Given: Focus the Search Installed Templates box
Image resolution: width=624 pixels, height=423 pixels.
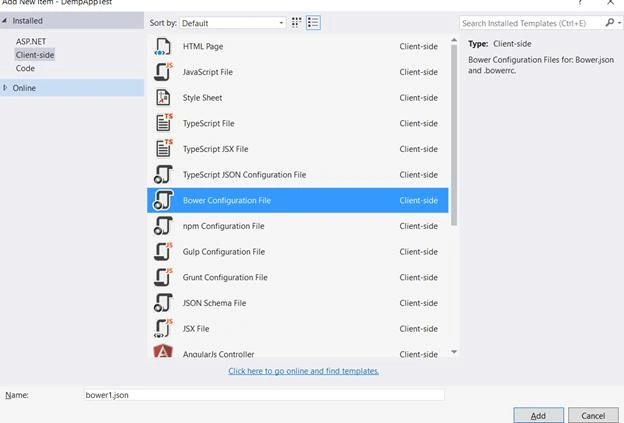Looking at the screenshot, I should [x=531, y=23].
